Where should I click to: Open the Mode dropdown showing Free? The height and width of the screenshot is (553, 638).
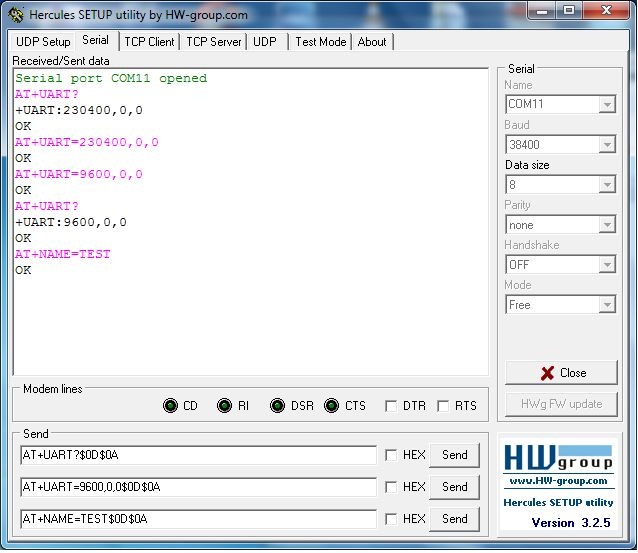point(607,305)
